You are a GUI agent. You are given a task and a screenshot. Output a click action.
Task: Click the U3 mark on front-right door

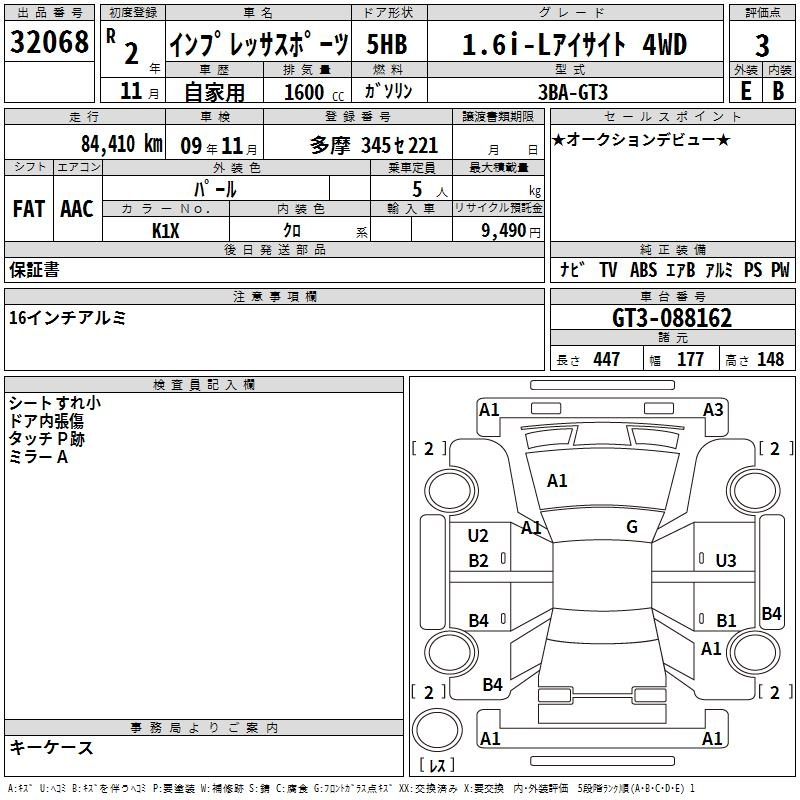726,561
